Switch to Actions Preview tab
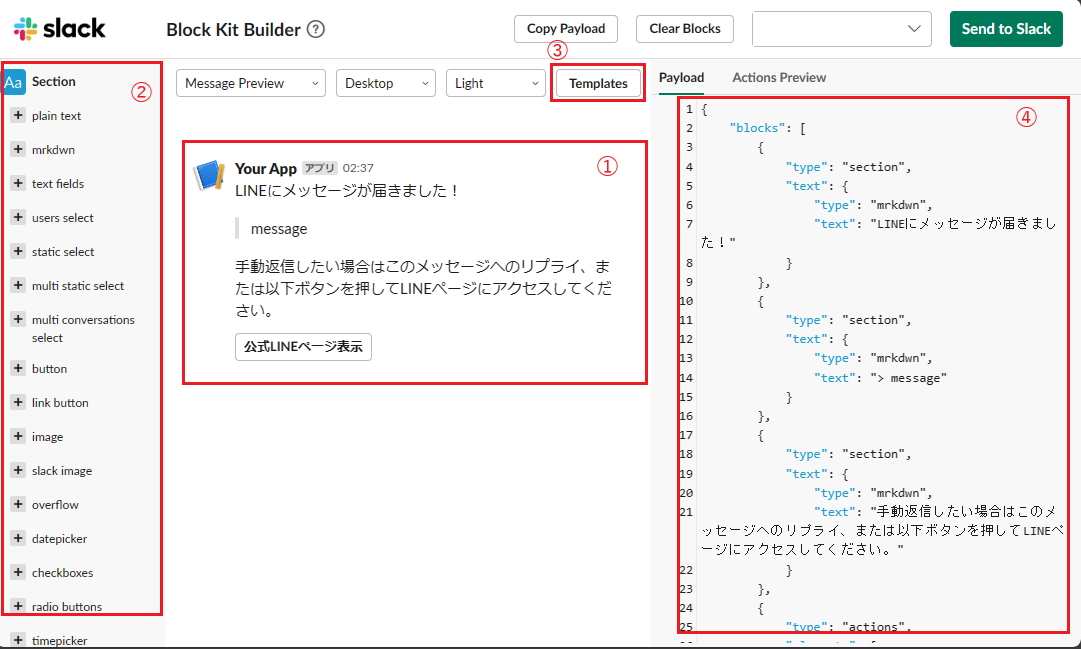Viewport: 1081px width, 649px height. tap(779, 77)
